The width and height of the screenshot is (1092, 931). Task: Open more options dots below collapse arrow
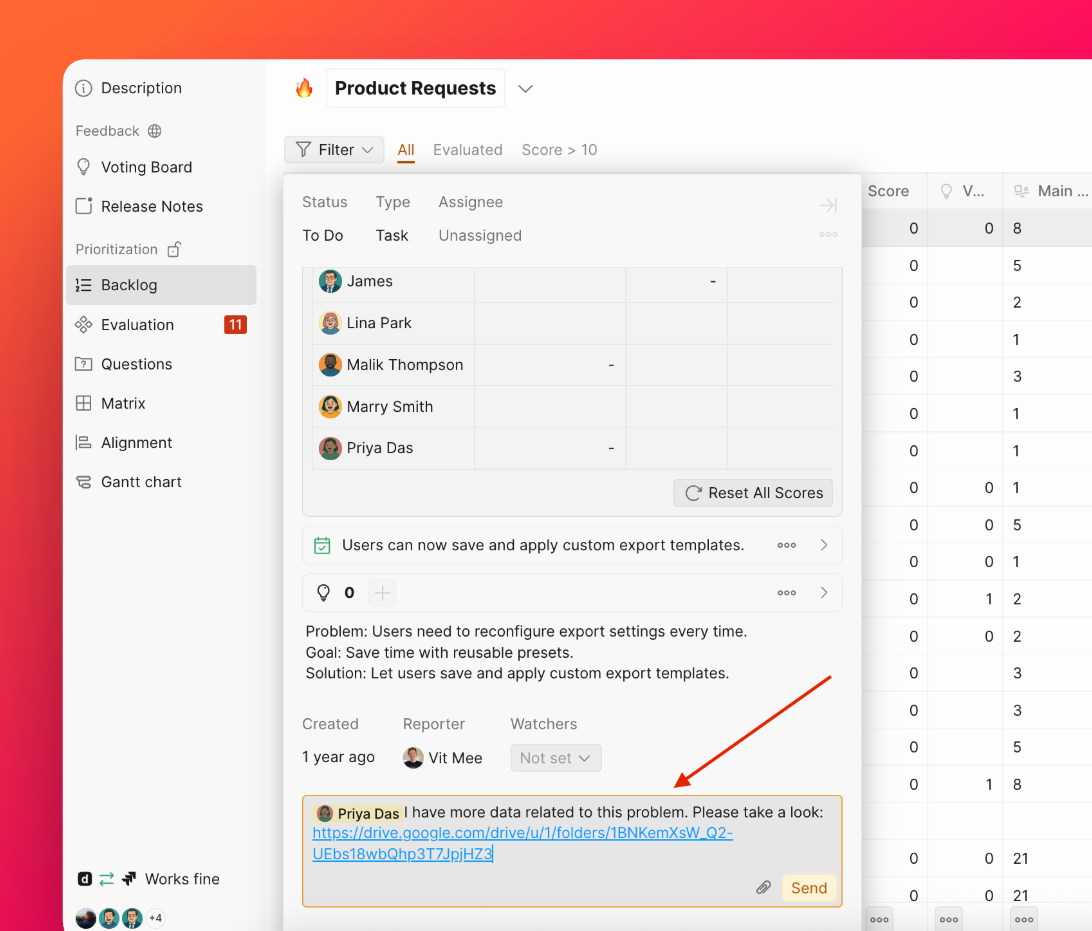(828, 235)
